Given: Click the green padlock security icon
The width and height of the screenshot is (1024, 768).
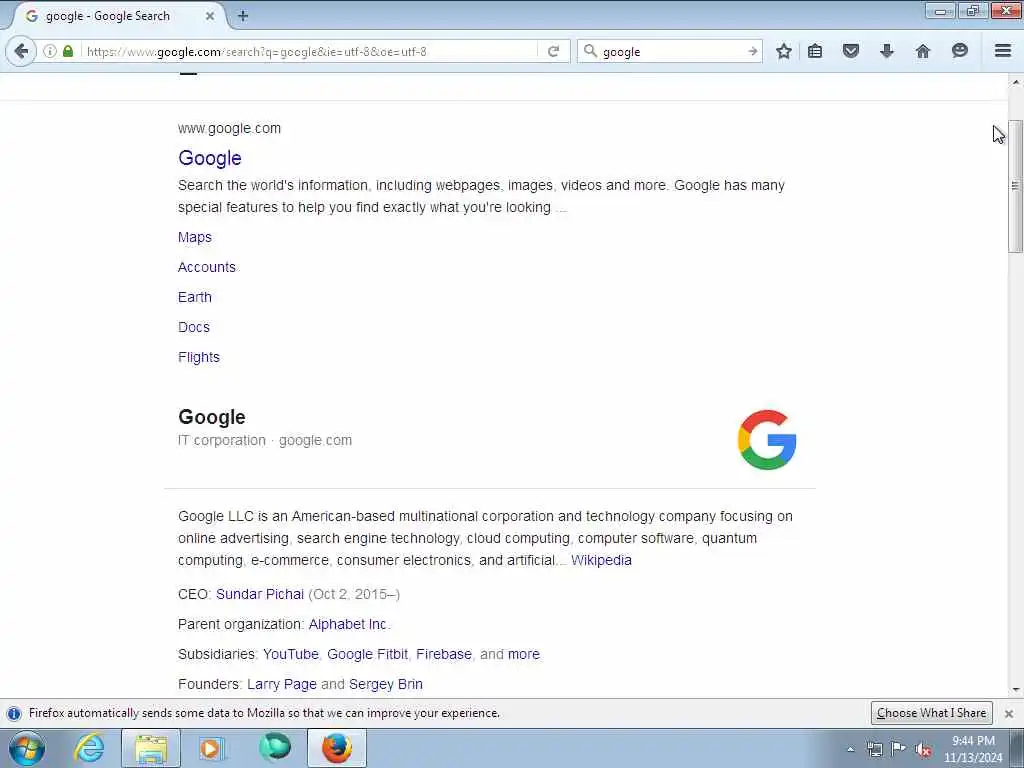Looking at the screenshot, I should point(68,51).
